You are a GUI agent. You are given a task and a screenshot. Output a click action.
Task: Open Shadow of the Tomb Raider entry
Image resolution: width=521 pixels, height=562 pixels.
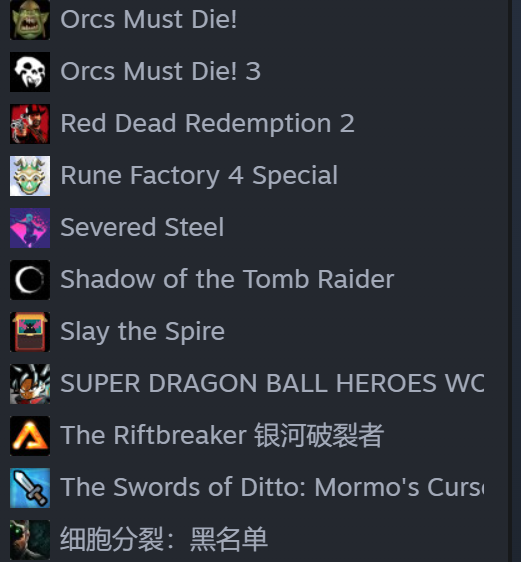click(227, 279)
